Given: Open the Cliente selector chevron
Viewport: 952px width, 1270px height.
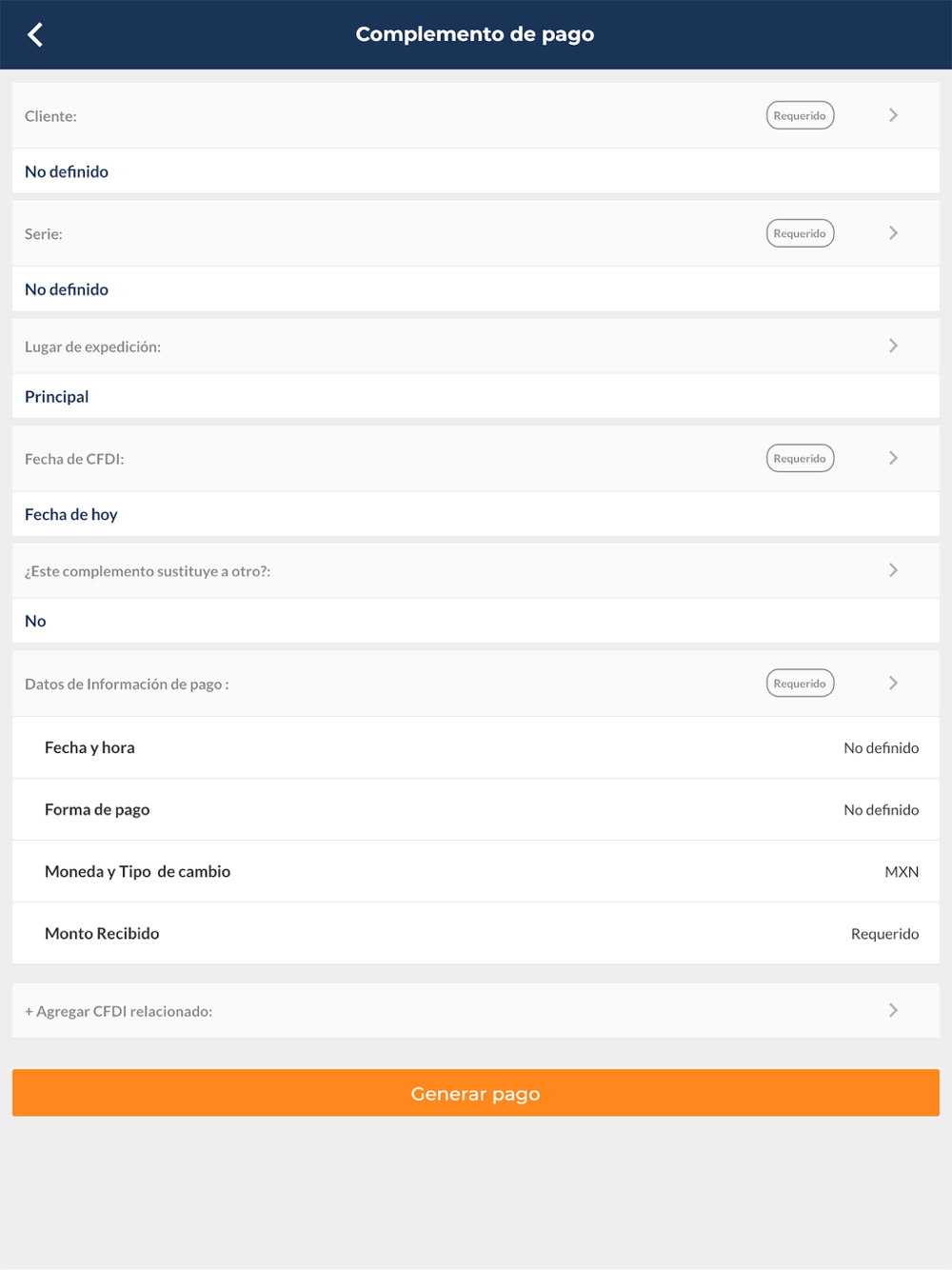Looking at the screenshot, I should (x=893, y=115).
